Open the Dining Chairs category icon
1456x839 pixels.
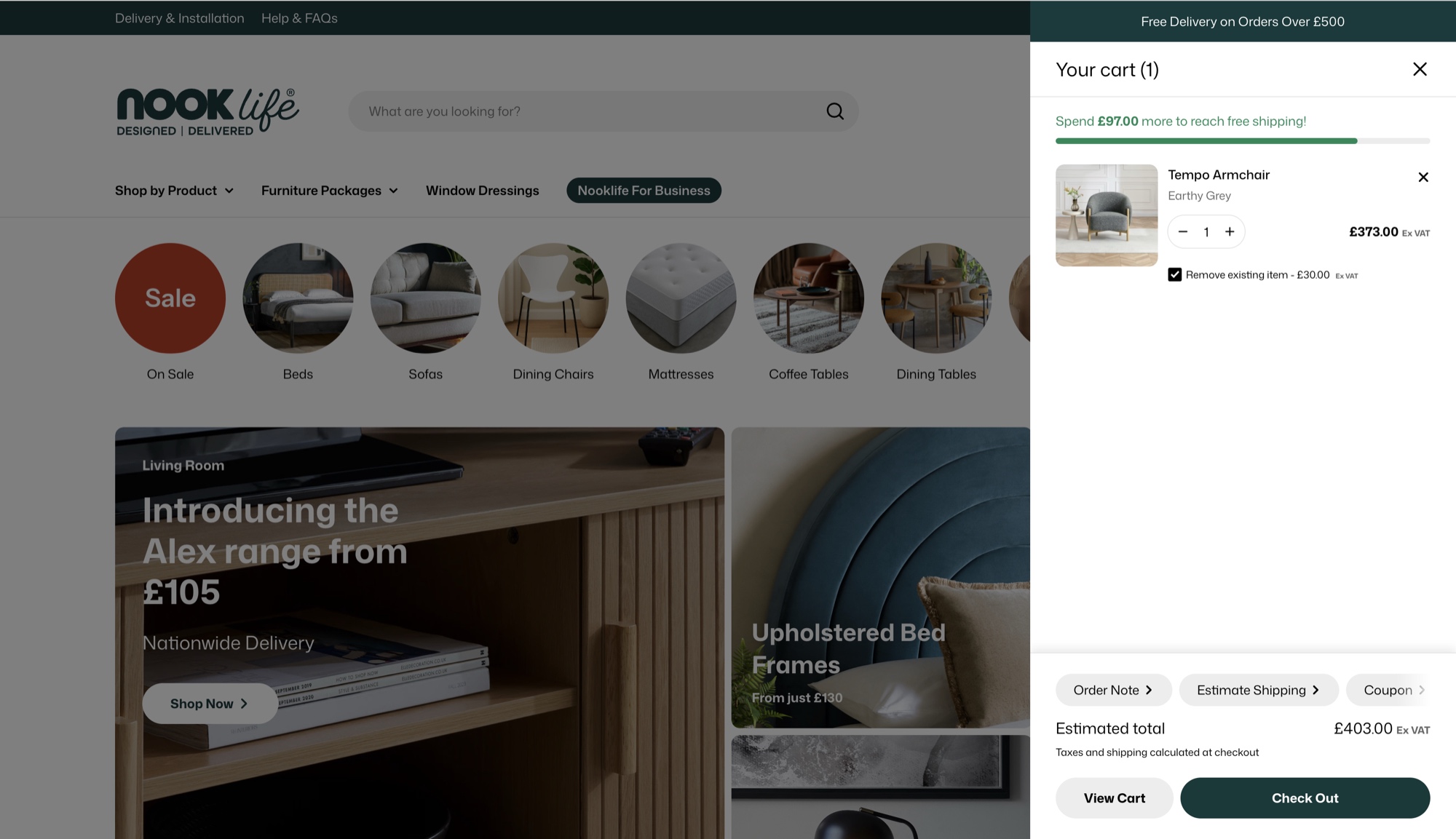[x=553, y=298]
